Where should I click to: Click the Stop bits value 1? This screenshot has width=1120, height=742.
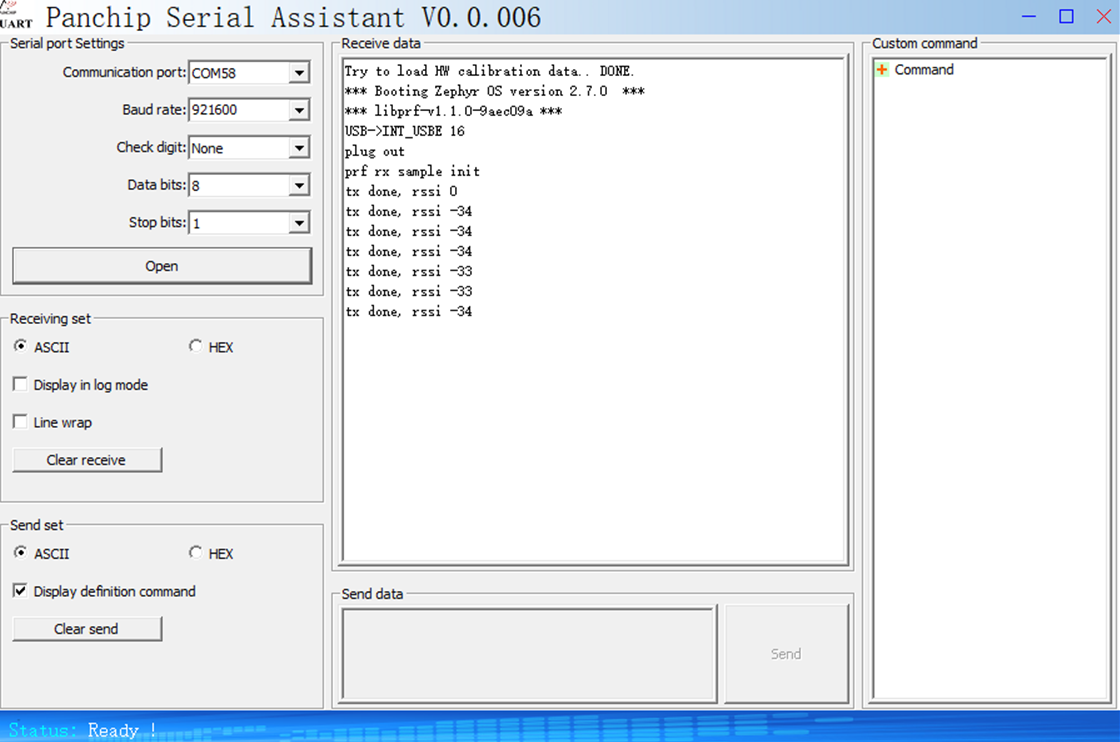coord(240,223)
